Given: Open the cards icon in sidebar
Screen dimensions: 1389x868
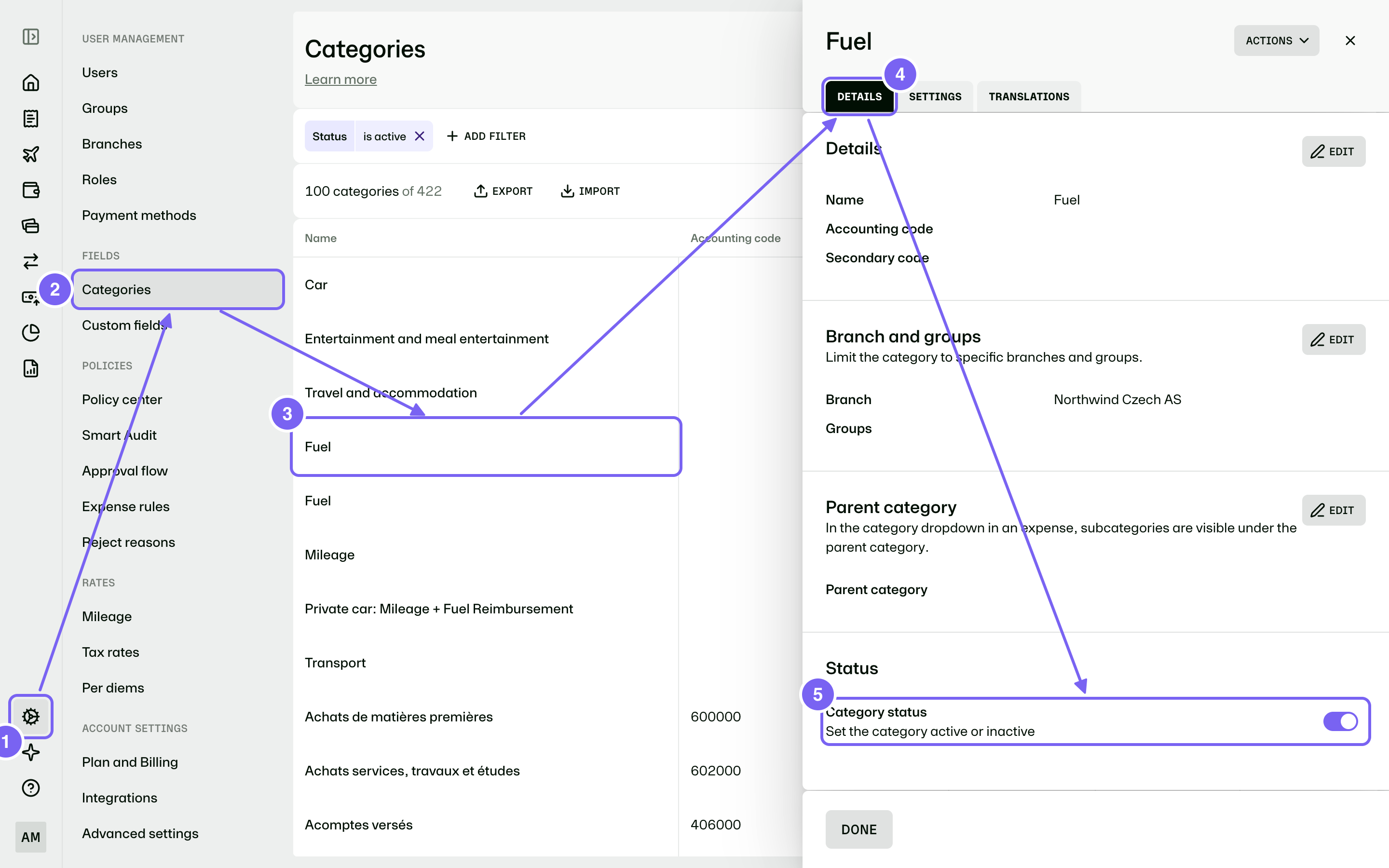Looking at the screenshot, I should [30, 225].
